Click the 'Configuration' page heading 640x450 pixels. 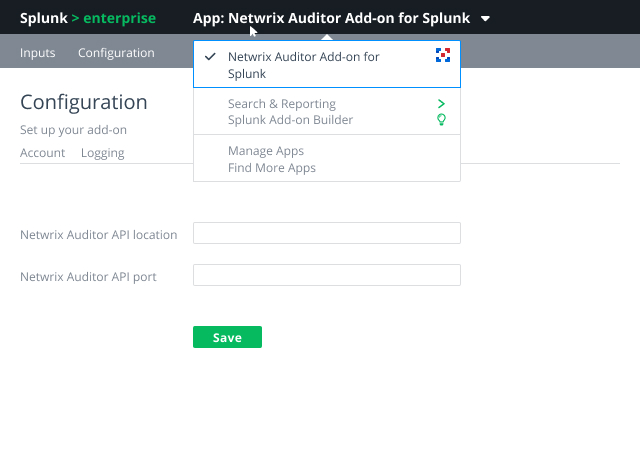pos(84,102)
